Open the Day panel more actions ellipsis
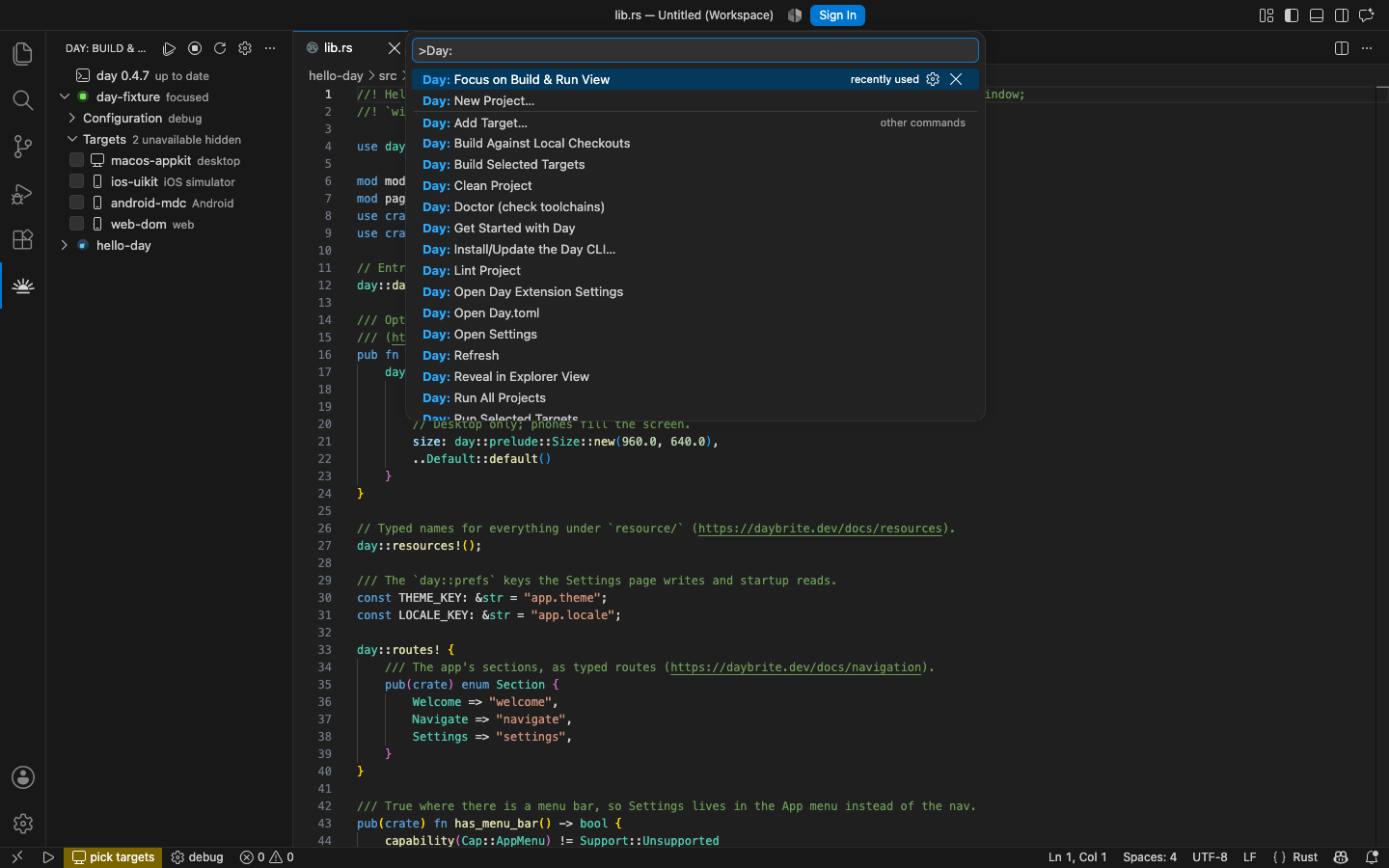This screenshot has width=1389, height=868. [270, 48]
